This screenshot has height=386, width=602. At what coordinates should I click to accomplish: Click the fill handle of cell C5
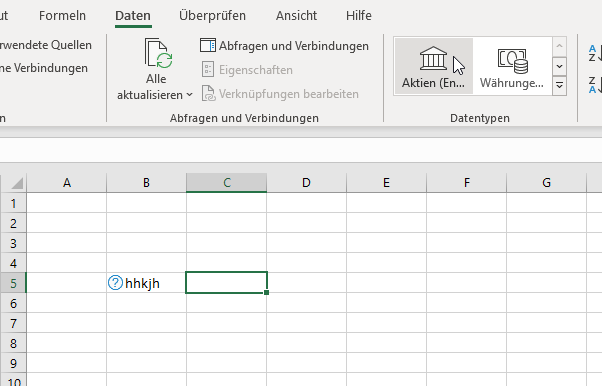pos(266,293)
